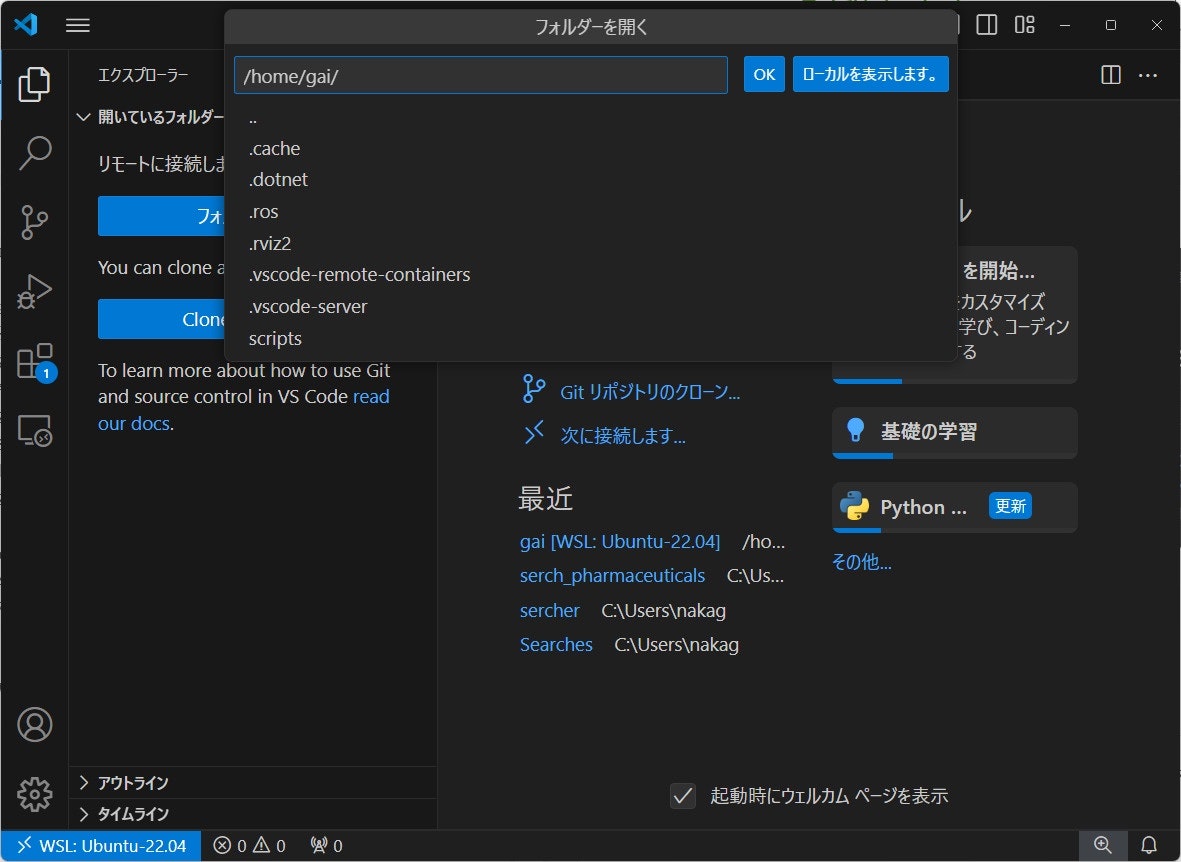Image resolution: width=1181 pixels, height=862 pixels.
Task: Open recent Searches folder
Action: [x=556, y=645]
